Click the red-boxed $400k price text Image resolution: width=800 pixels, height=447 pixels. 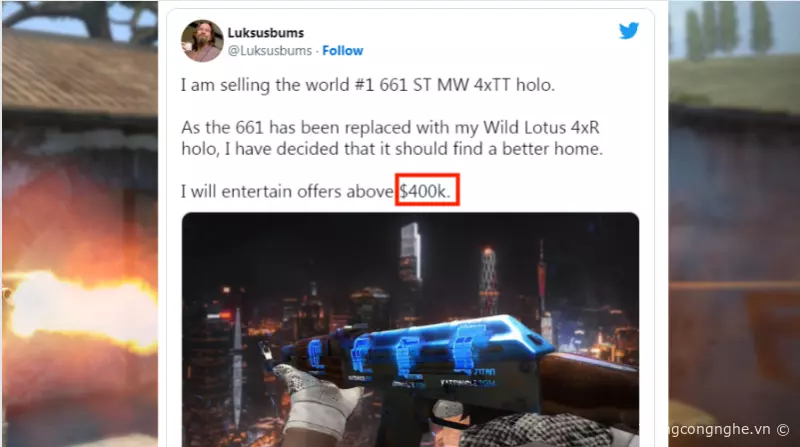[427, 190]
